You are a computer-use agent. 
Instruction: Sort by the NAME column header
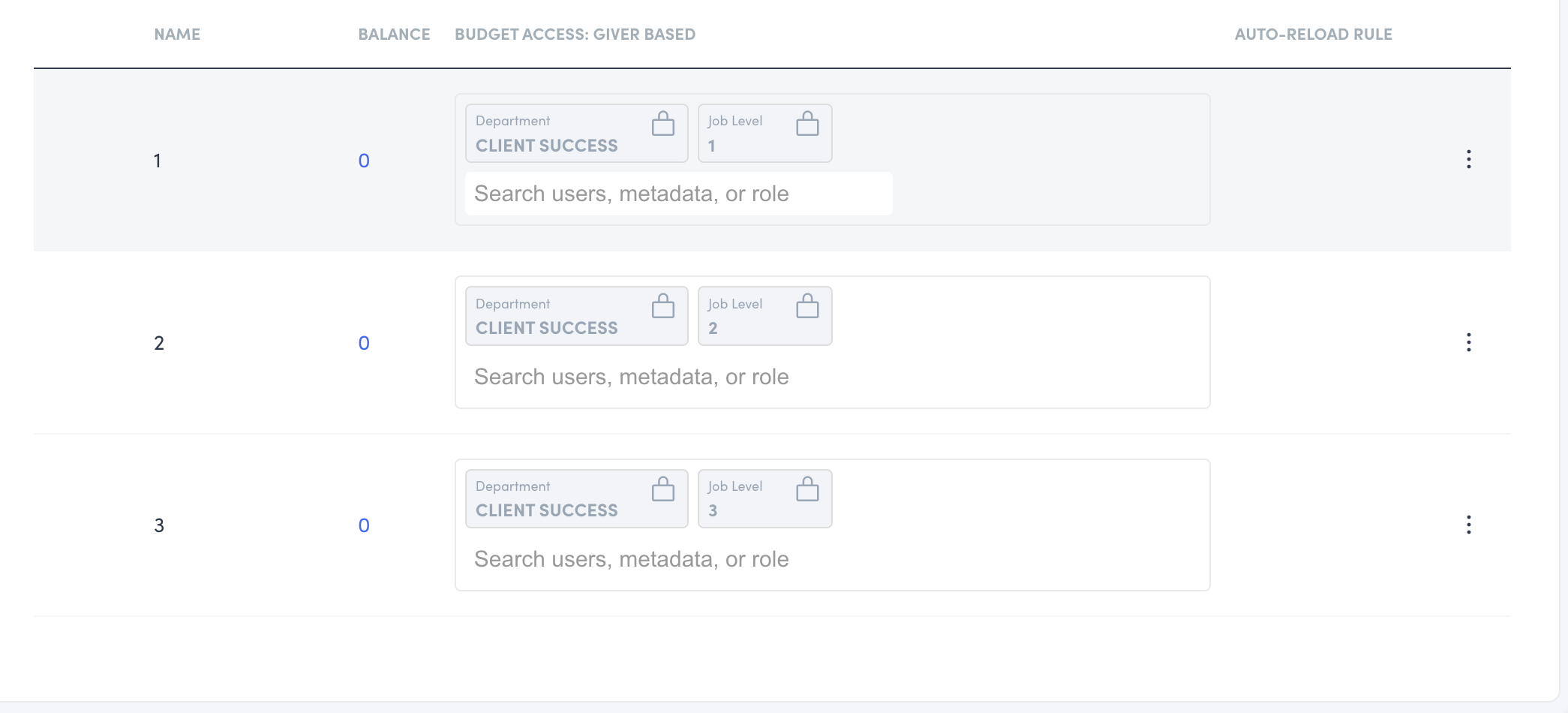(x=177, y=35)
